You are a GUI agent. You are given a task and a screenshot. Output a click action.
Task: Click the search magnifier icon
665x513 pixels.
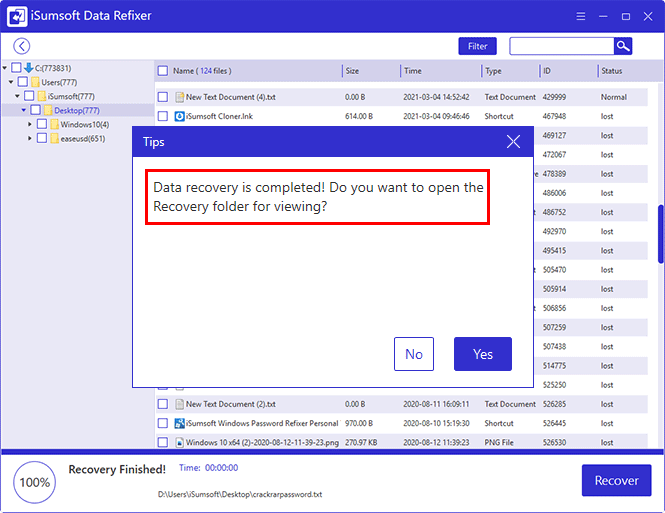[623, 46]
